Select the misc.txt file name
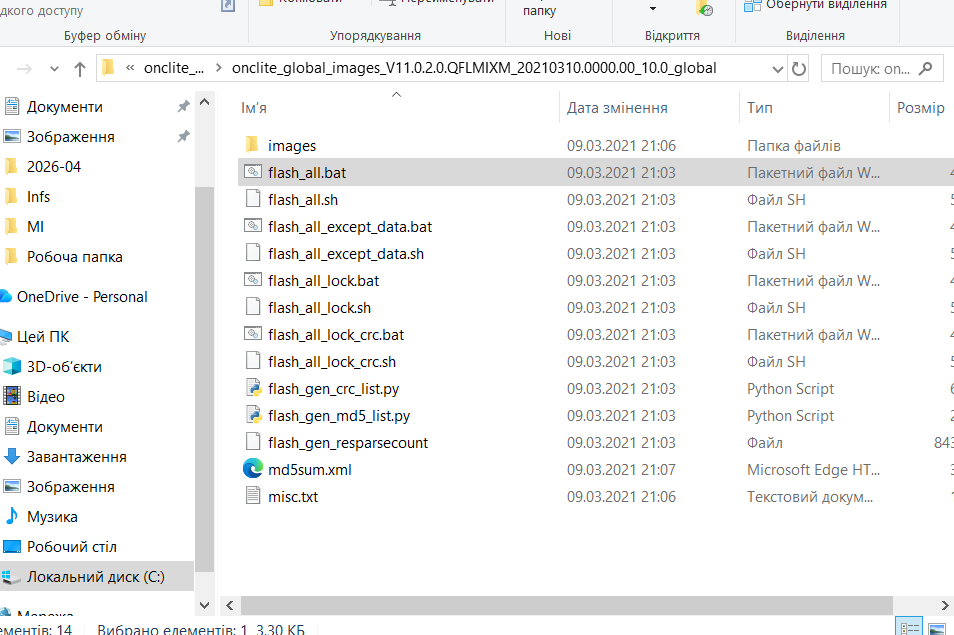The height and width of the screenshot is (635, 954). pos(293,497)
